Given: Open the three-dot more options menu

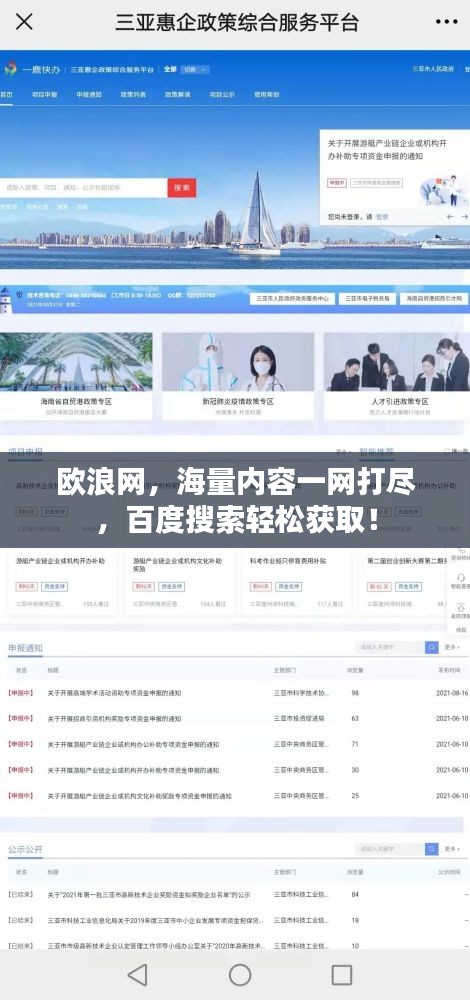Looking at the screenshot, I should 446,22.
